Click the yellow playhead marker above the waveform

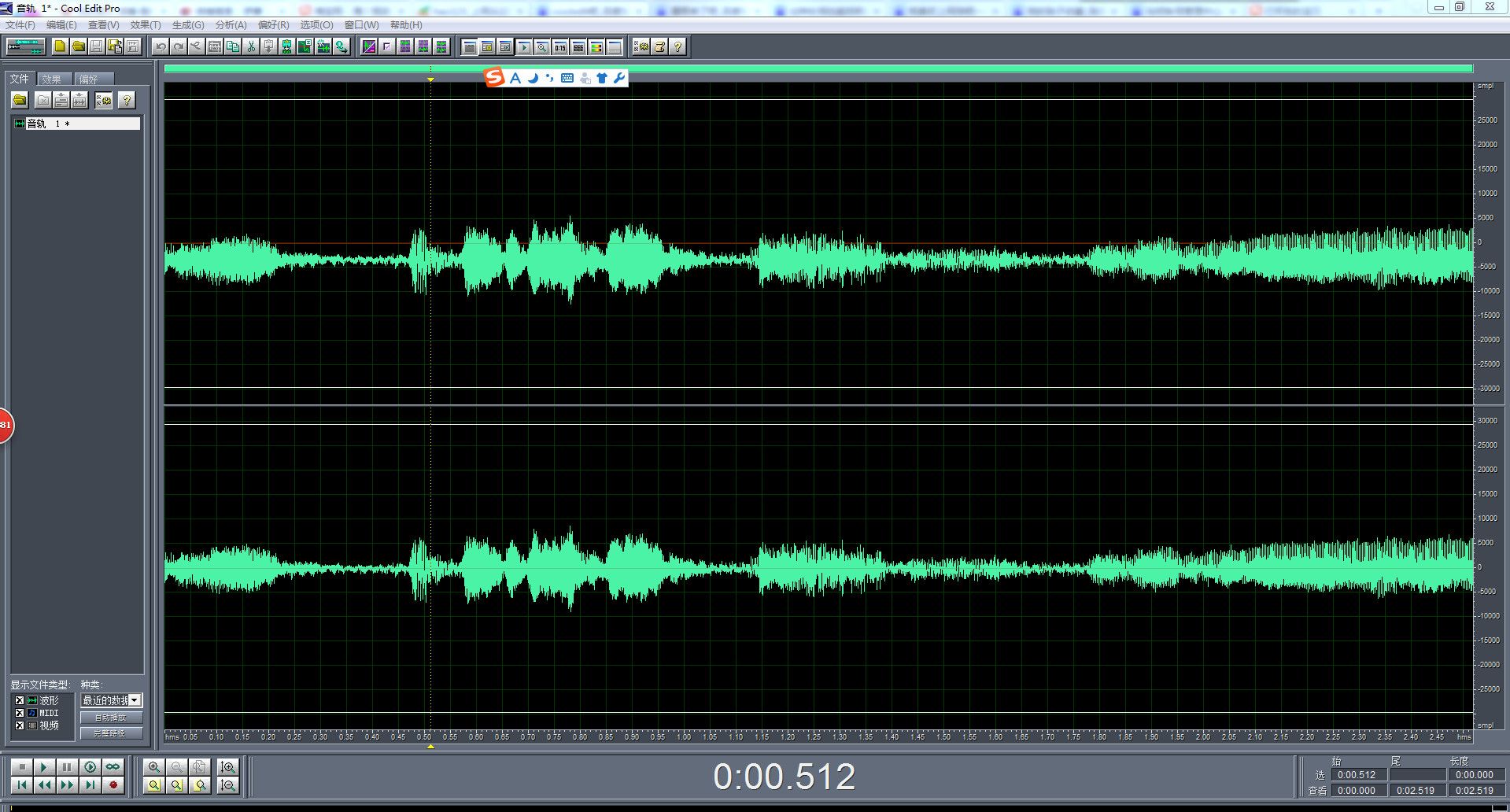[430, 79]
